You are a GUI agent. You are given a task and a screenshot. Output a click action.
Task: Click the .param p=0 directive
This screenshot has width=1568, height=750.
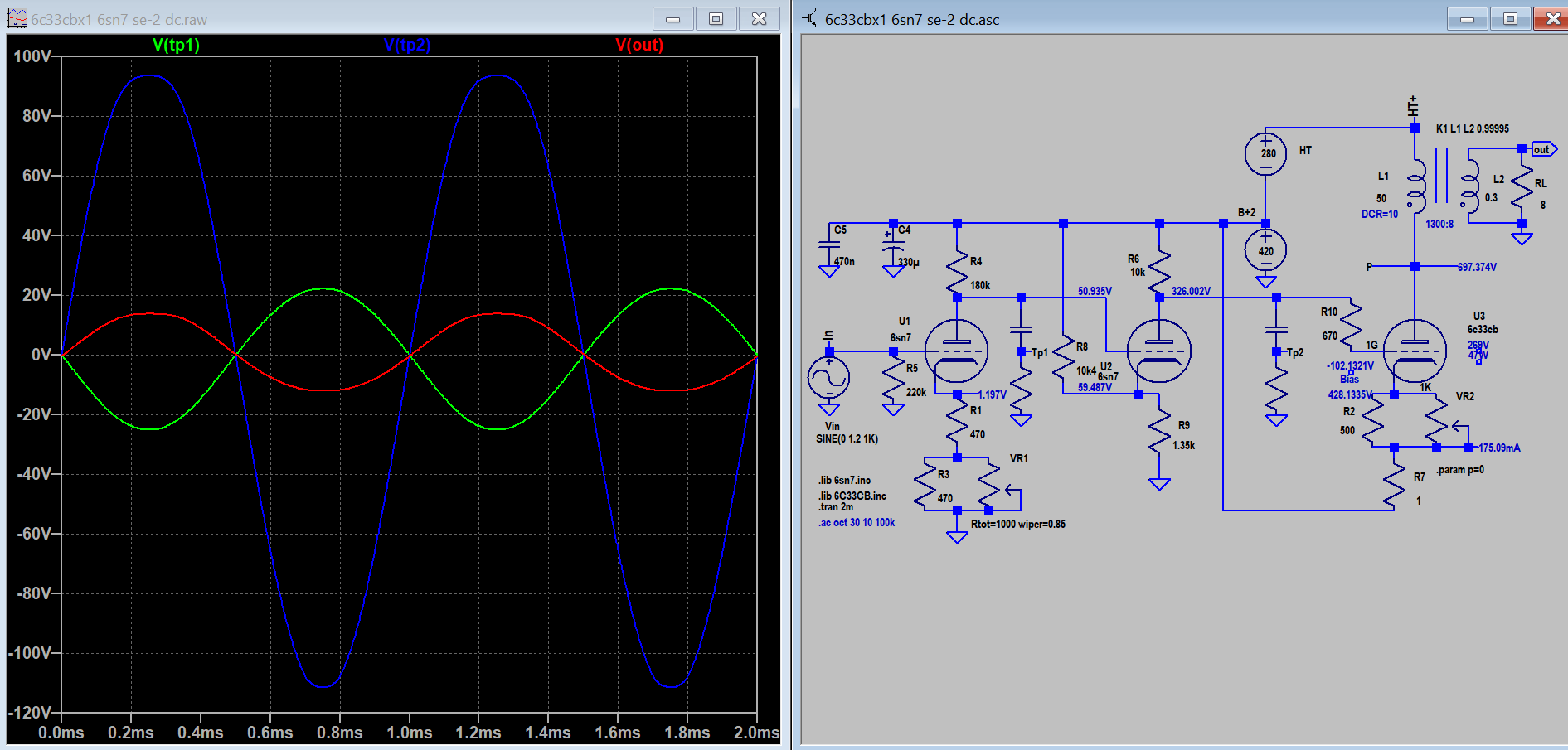coord(1460,470)
